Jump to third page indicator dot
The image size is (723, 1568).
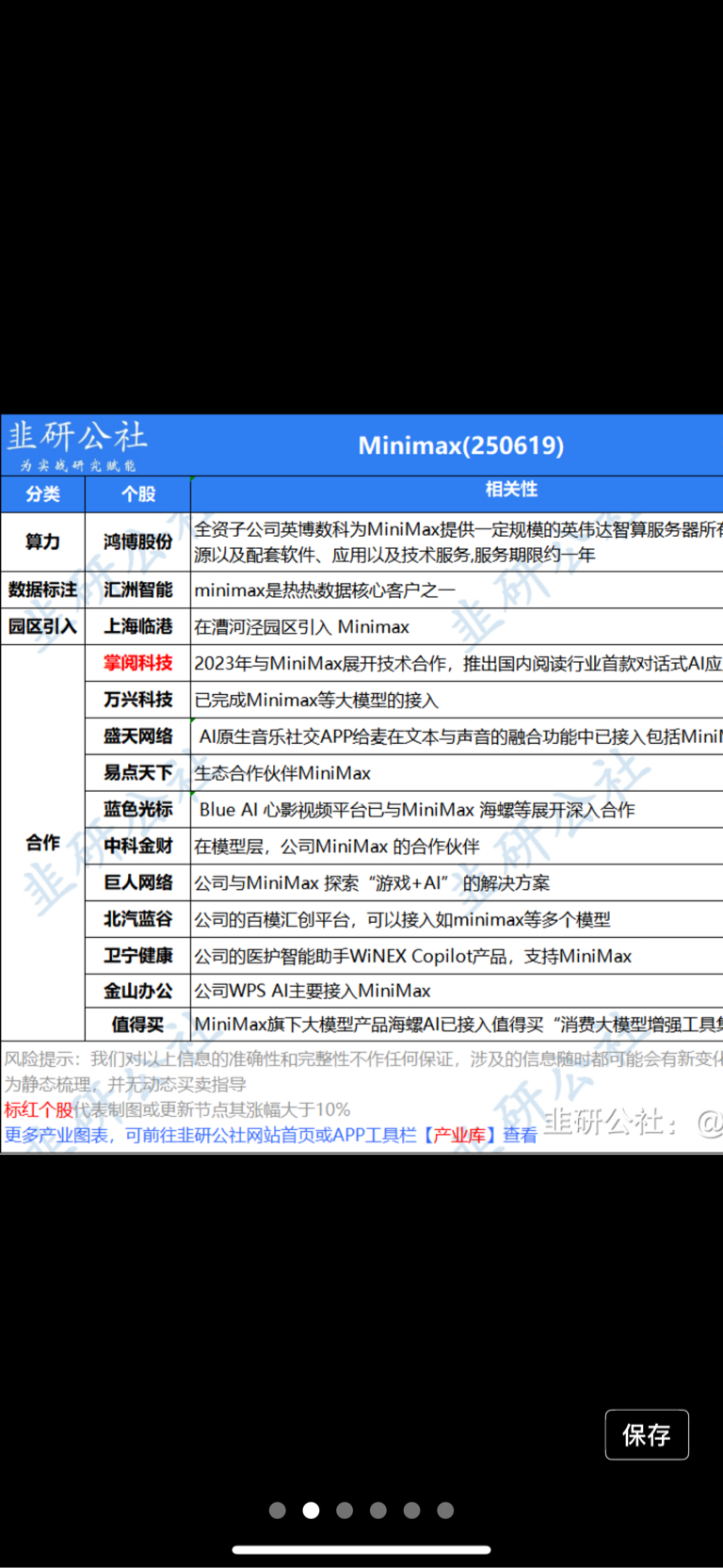point(345,1511)
